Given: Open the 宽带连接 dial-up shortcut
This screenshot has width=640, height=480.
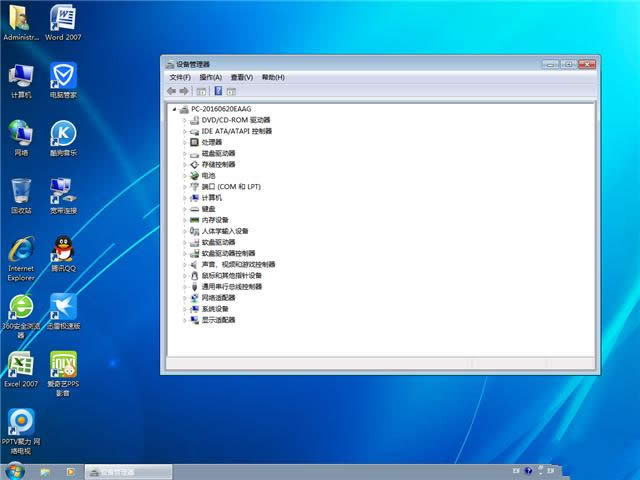Looking at the screenshot, I should (x=63, y=196).
